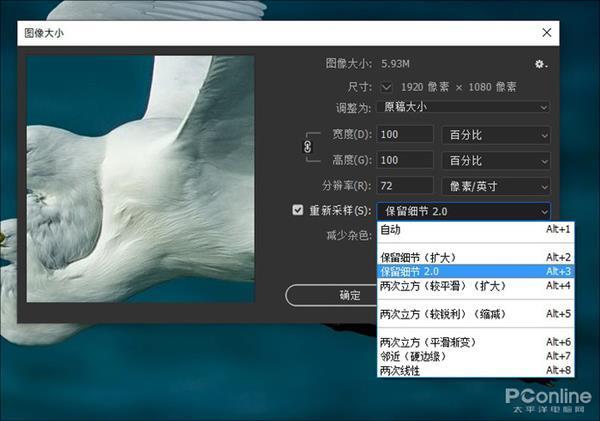Click the 确定 confirm button
Screen dimensions: 600x421
(x=332, y=295)
